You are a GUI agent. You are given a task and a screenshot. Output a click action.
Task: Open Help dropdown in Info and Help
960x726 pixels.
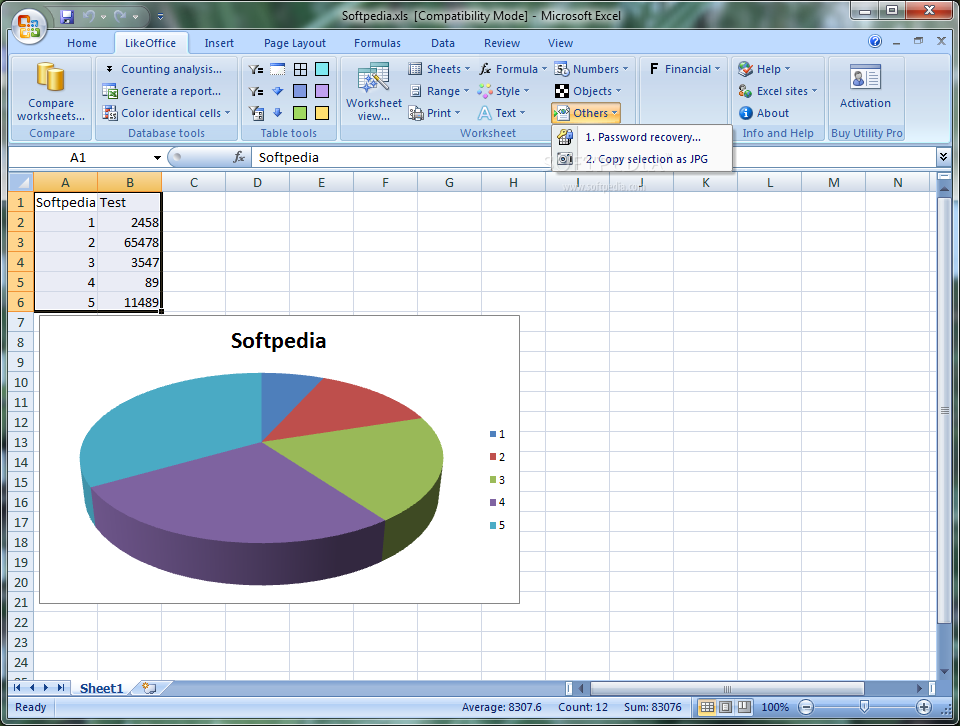(764, 69)
